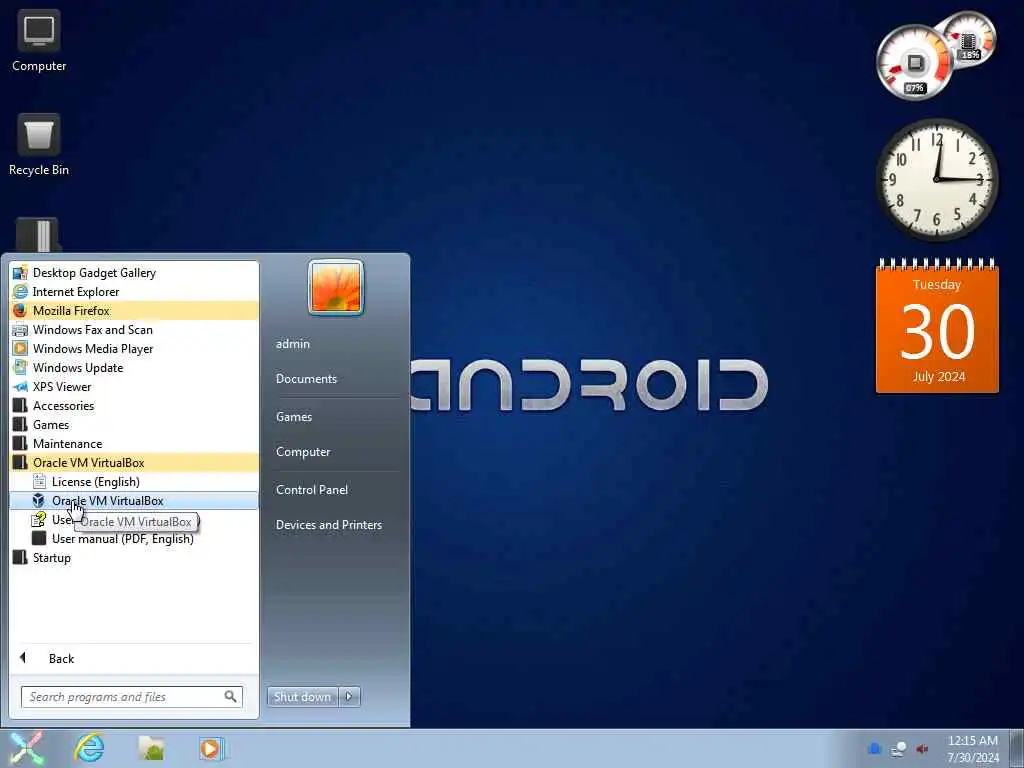
Task: Click the Start button on taskbar
Action: pos(27,748)
